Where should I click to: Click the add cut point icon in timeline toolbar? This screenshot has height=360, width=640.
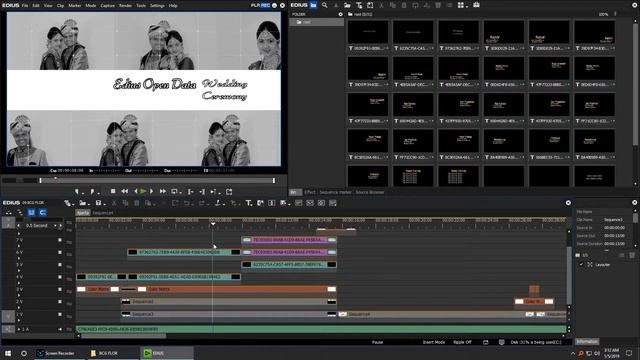[x=218, y=203]
